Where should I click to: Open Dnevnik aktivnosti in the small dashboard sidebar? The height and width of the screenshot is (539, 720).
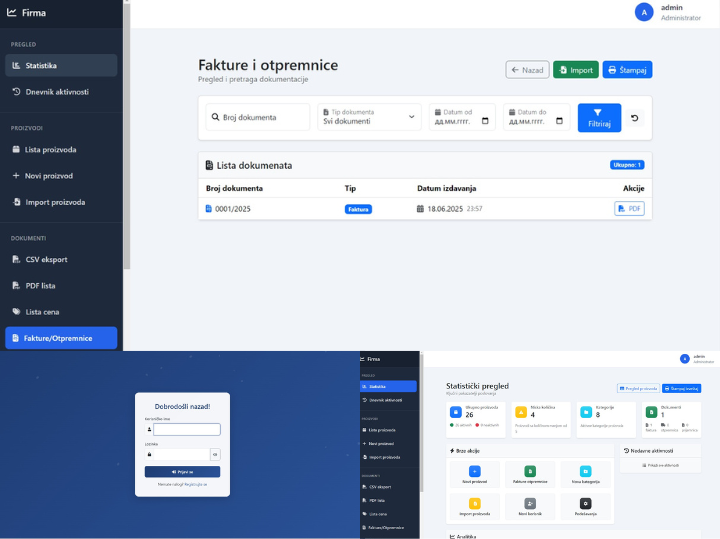tap(388, 400)
